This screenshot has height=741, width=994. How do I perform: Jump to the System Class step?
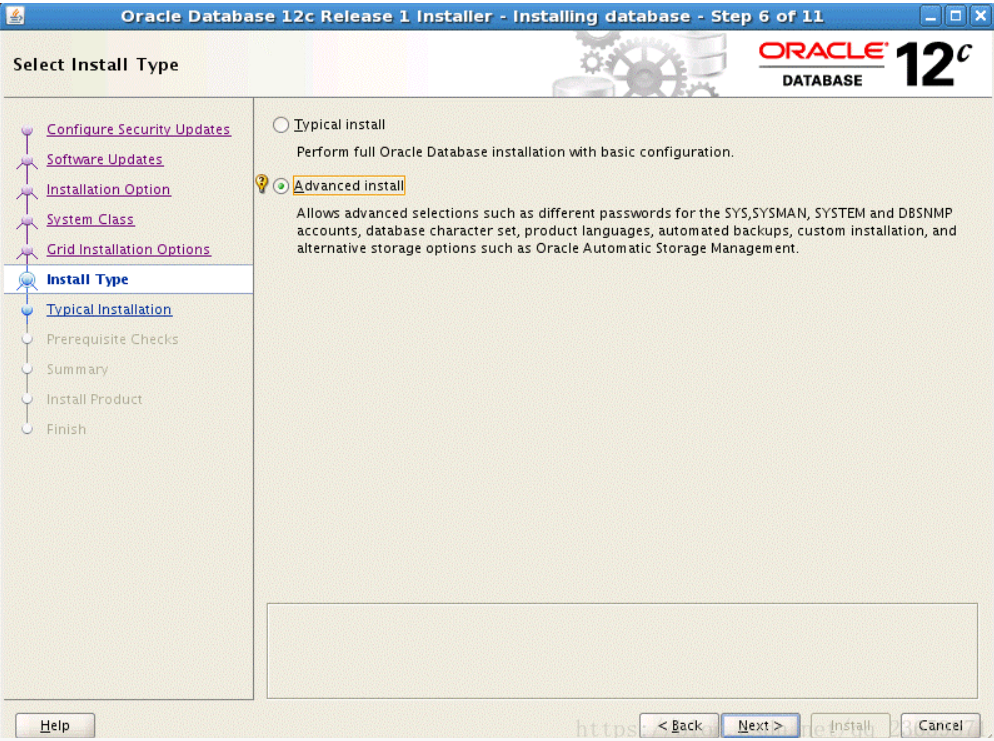click(90, 219)
